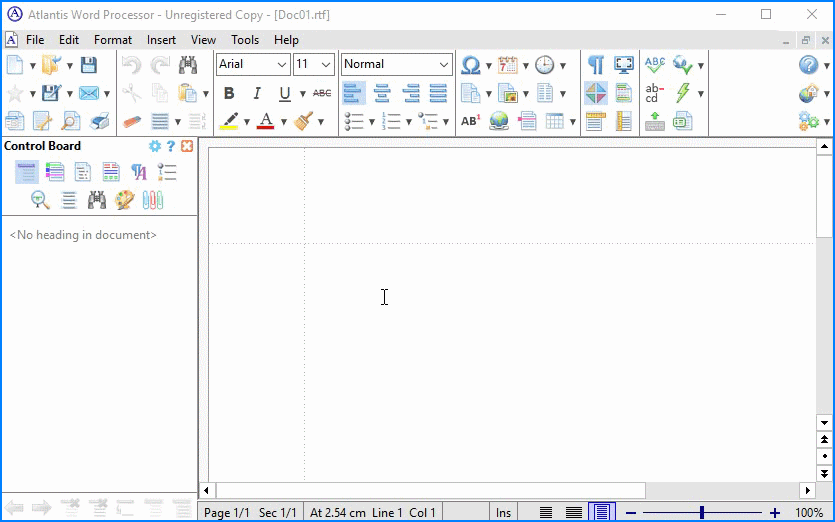Click the Format Painter brush icon
This screenshot has height=522, width=835.
click(x=304, y=121)
